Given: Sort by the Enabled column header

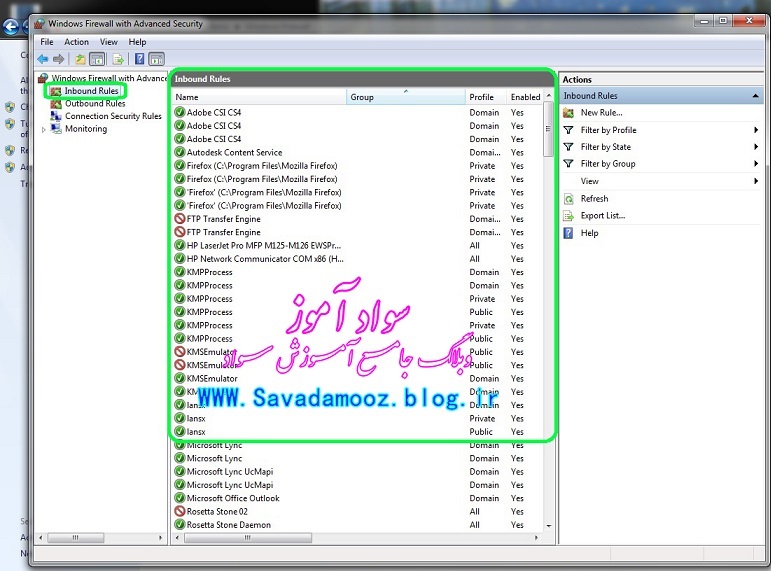Looking at the screenshot, I should click(525, 97).
